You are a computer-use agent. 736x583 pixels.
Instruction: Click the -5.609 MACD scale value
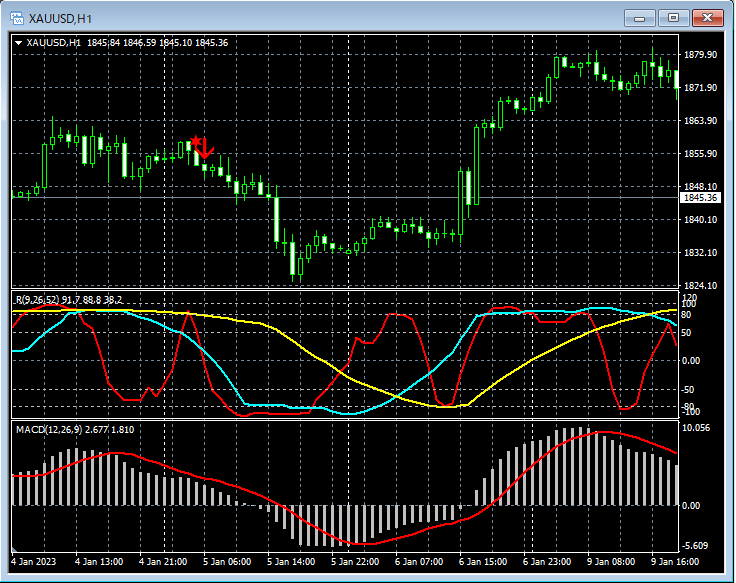click(696, 545)
